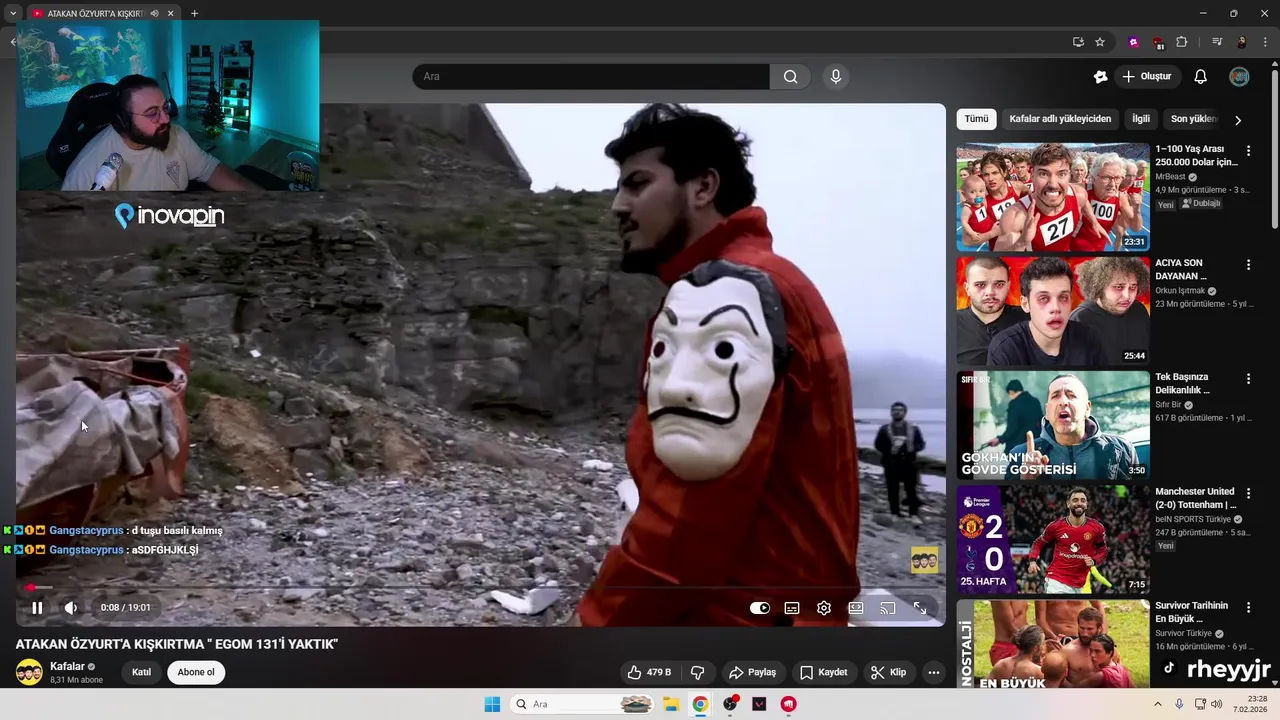Mute the video volume
Image resolution: width=1280 pixels, height=720 pixels.
(71, 608)
